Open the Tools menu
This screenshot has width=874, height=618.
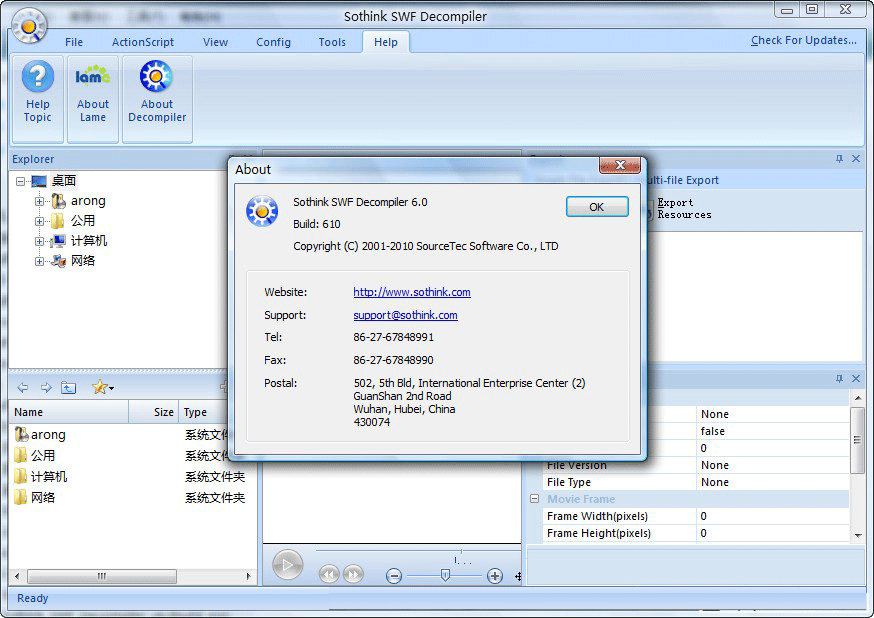333,42
